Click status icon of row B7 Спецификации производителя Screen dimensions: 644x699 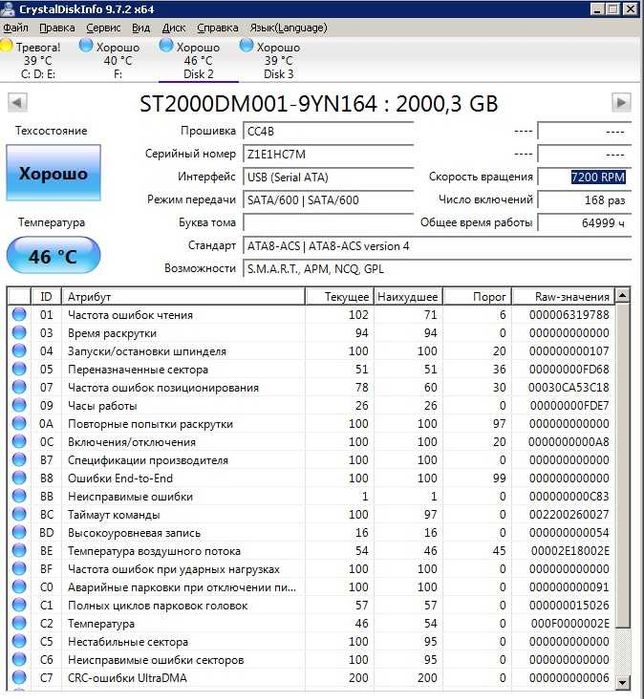[19, 460]
